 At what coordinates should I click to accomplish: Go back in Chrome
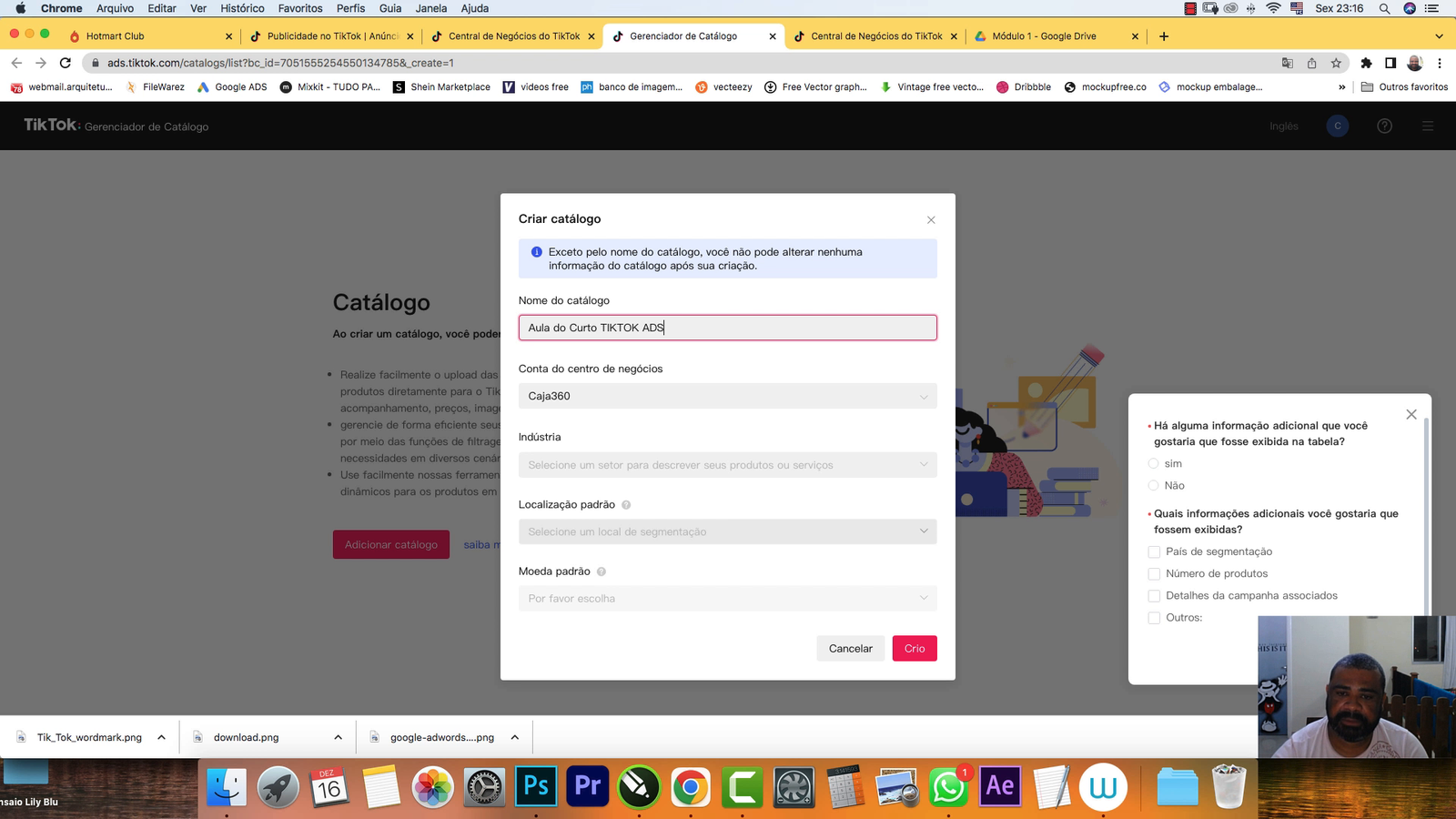point(16,63)
